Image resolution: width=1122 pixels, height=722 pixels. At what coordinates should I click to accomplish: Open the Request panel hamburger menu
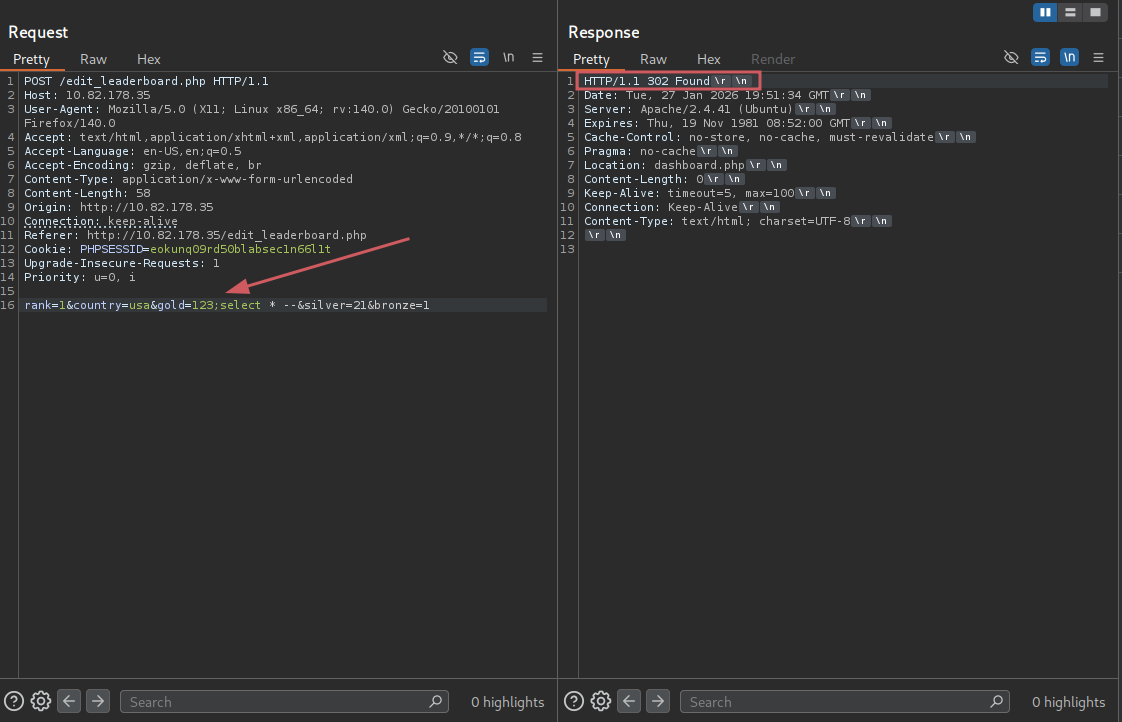tap(537, 58)
